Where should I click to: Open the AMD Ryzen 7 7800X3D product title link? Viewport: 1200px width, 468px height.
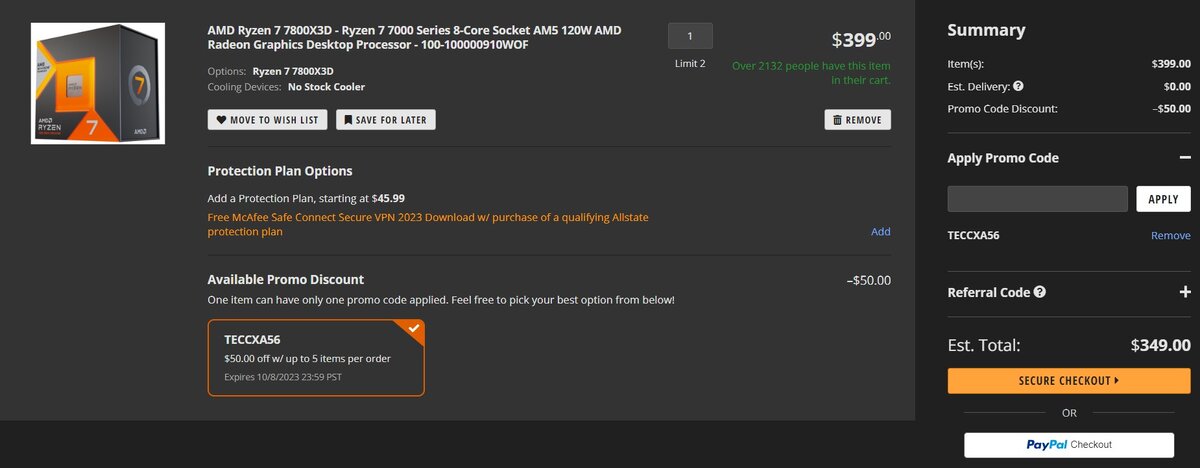click(414, 38)
